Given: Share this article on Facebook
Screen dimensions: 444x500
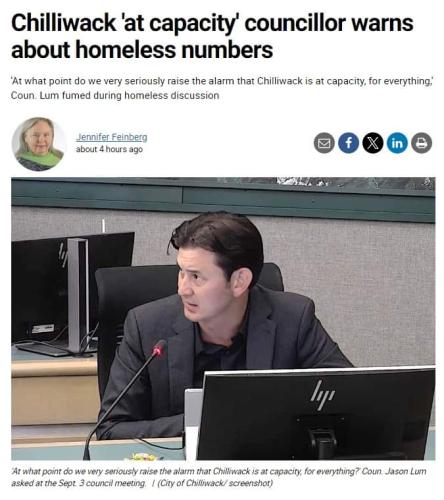Looking at the screenshot, I should 348,143.
